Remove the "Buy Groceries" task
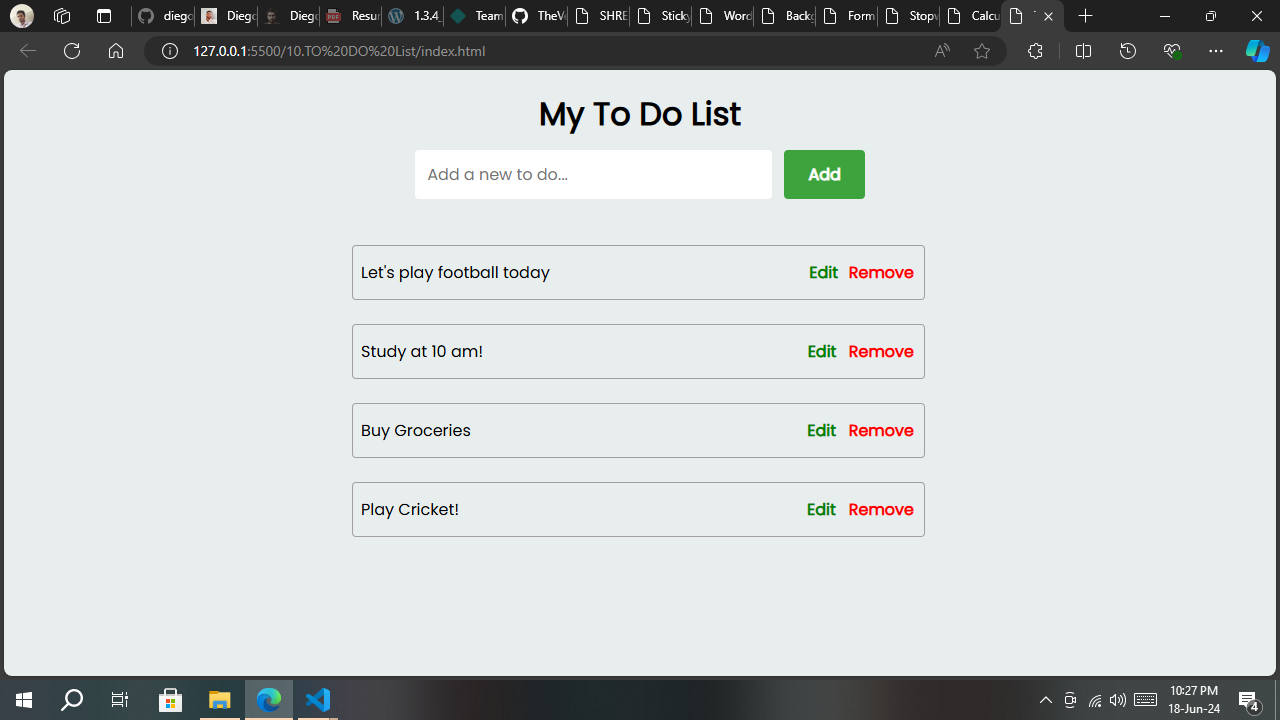The image size is (1280, 720). coord(880,431)
